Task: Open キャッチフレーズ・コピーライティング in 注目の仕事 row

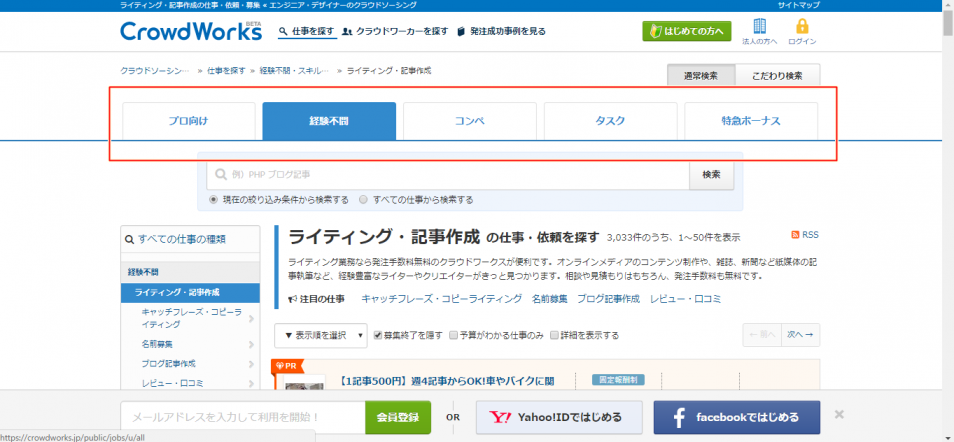Action: (442, 299)
